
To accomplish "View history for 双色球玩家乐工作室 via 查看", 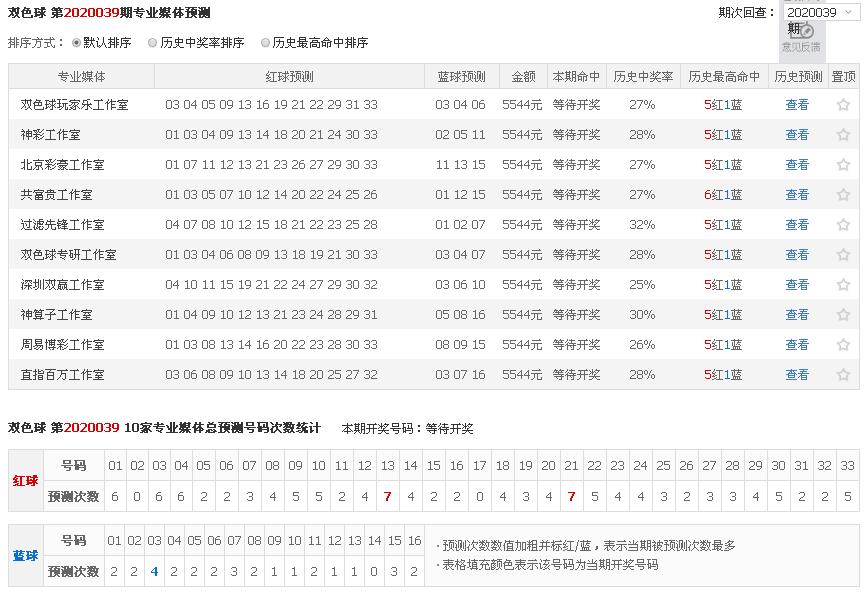I will [797, 105].
